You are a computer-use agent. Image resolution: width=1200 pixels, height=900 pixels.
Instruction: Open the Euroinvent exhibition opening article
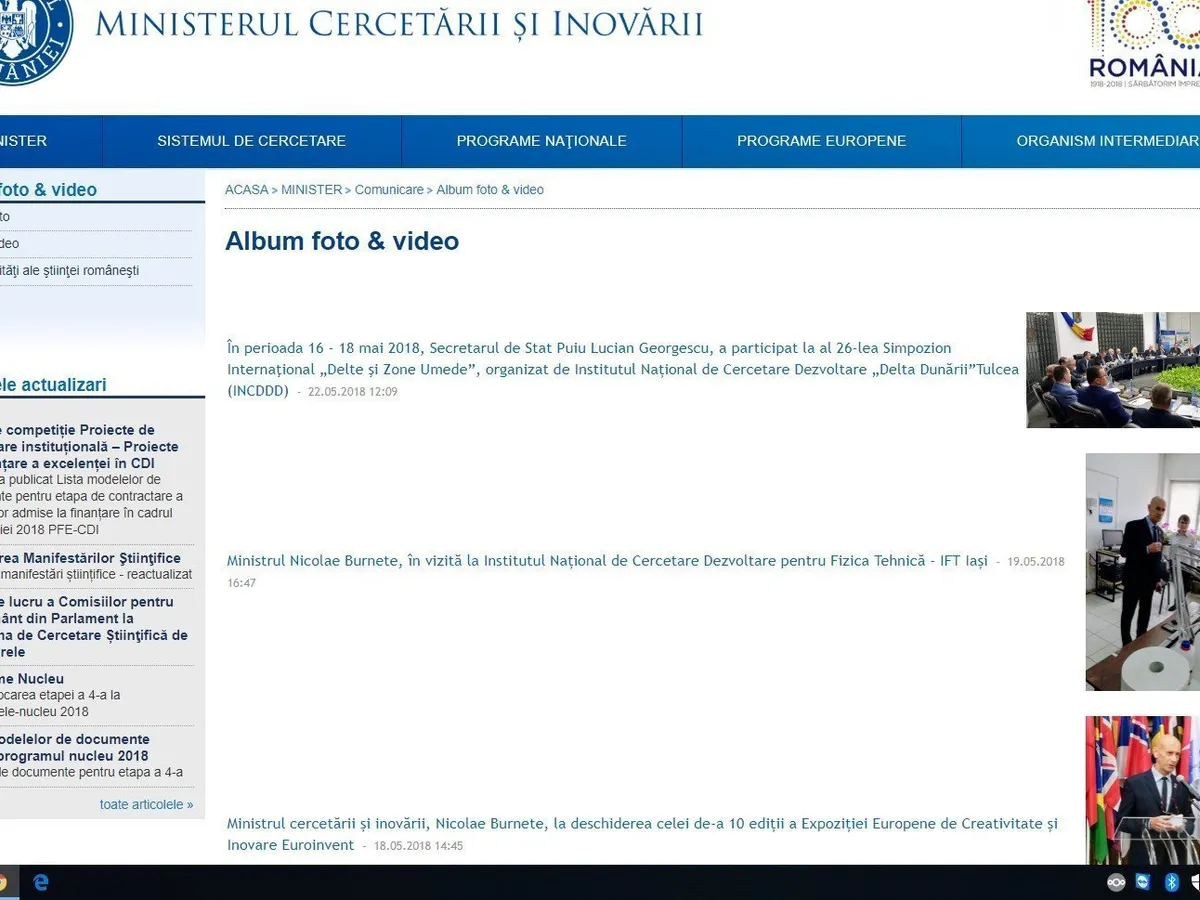pyautogui.click(x=641, y=825)
